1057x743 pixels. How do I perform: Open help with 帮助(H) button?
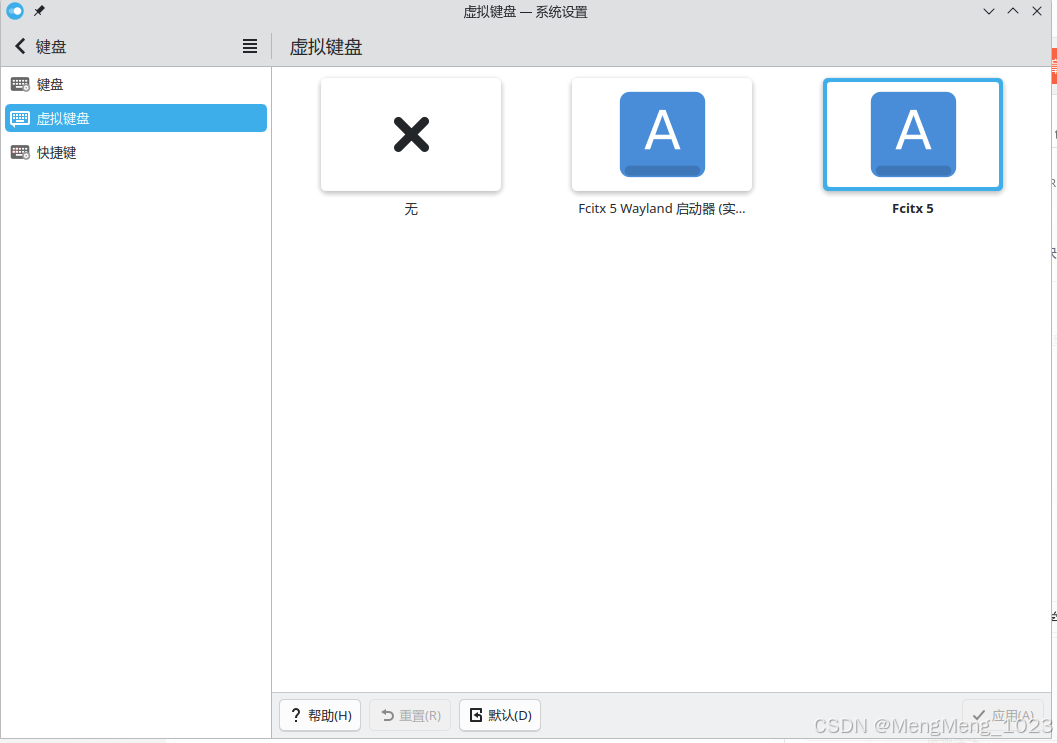[320, 715]
